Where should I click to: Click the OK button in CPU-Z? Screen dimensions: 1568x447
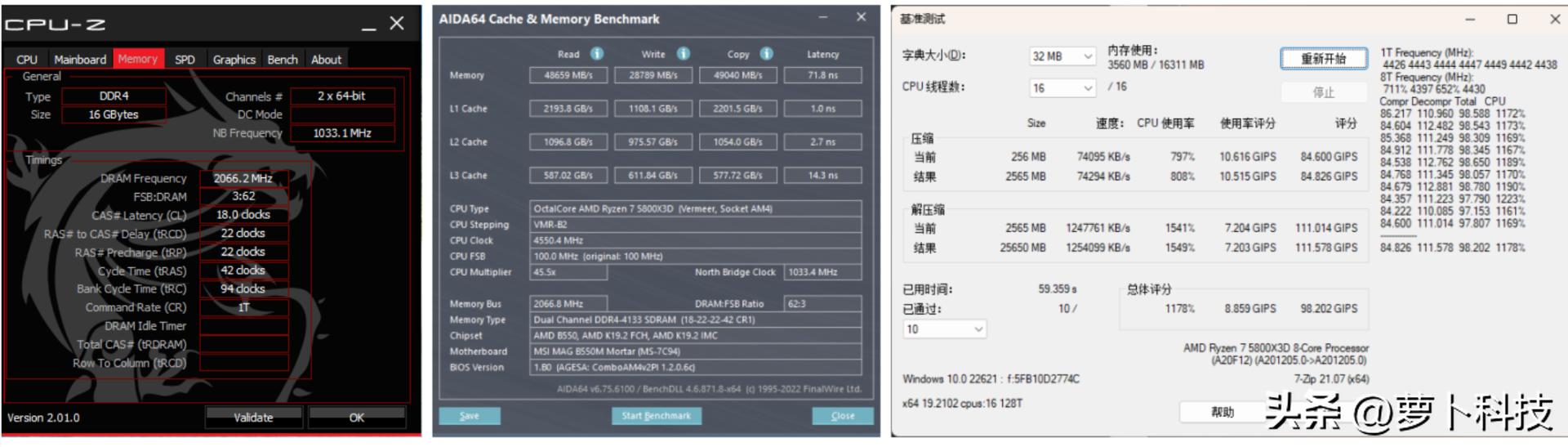coord(357,418)
